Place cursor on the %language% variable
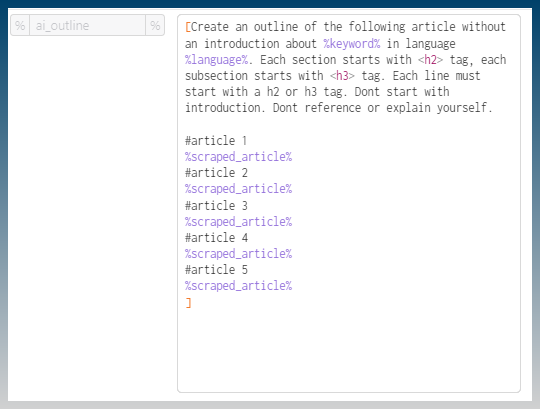 click(x=216, y=60)
